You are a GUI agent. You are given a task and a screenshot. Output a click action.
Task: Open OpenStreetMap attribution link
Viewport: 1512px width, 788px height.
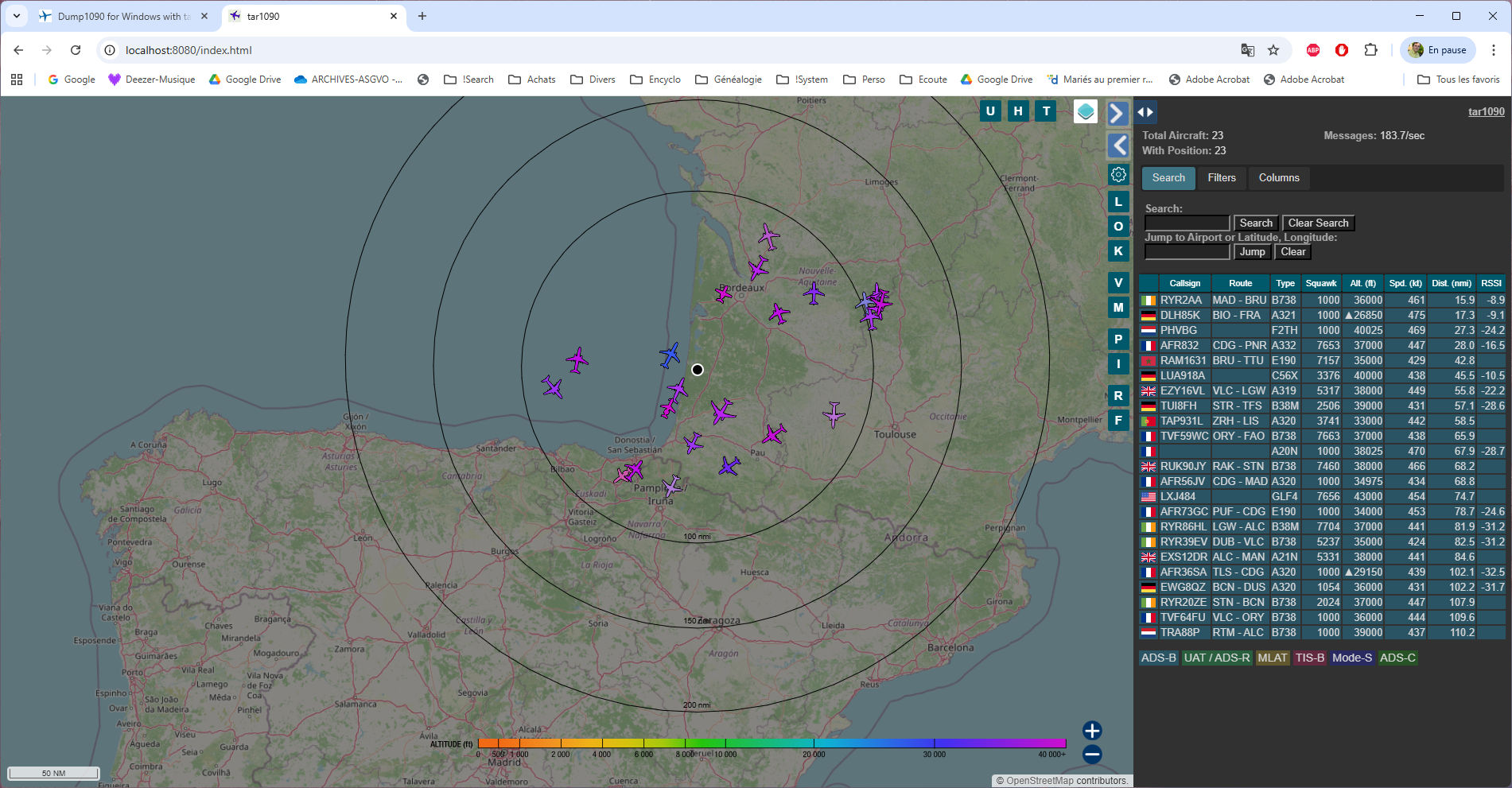click(1041, 781)
